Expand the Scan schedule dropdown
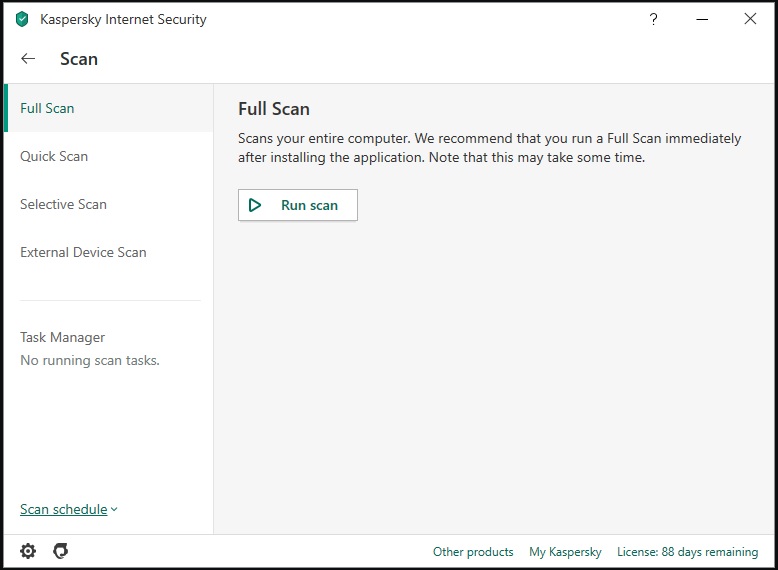This screenshot has height=570, width=778. (68, 509)
